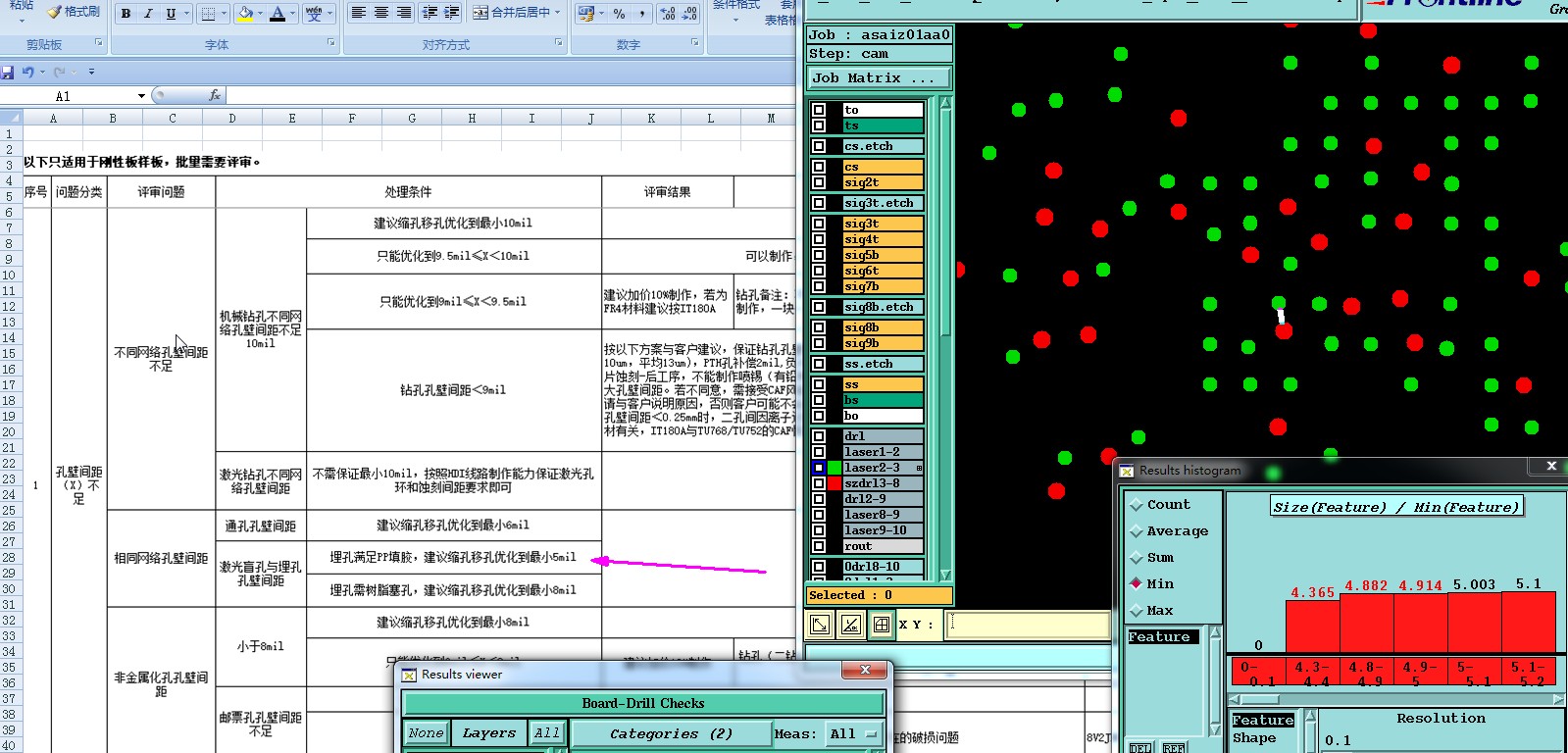Screen dimensions: 1568x753
Task: Align text right in Excel
Action: click(404, 13)
